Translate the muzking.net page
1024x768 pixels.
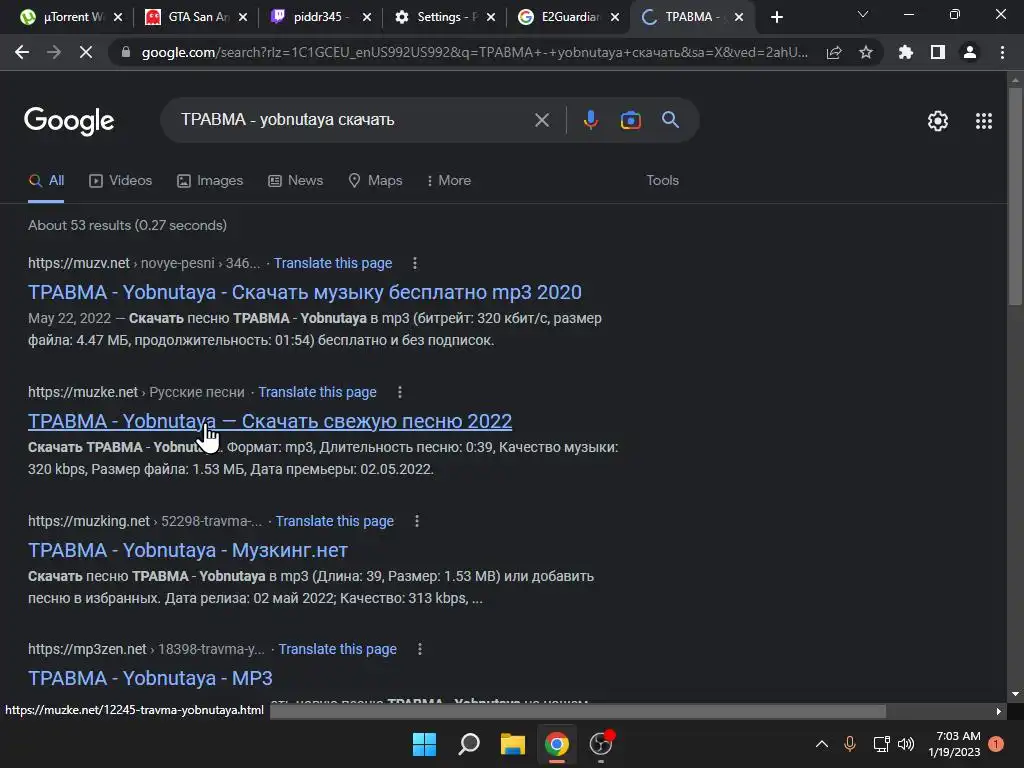tap(334, 521)
